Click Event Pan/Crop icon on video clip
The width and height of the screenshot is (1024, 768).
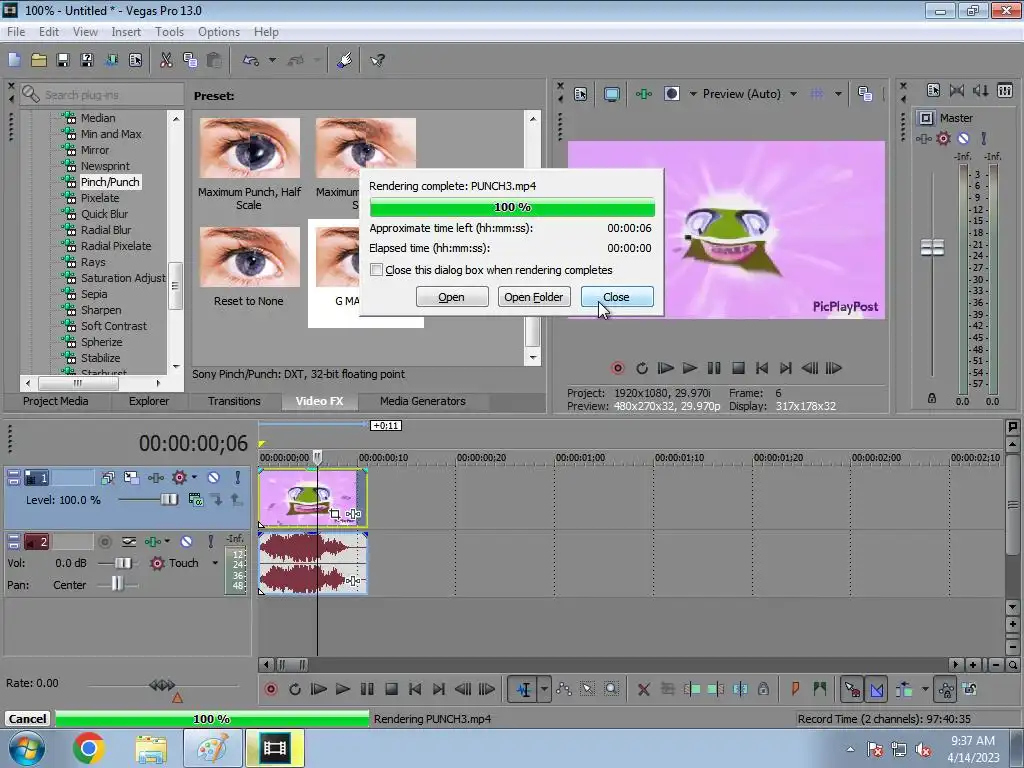pyautogui.click(x=335, y=515)
